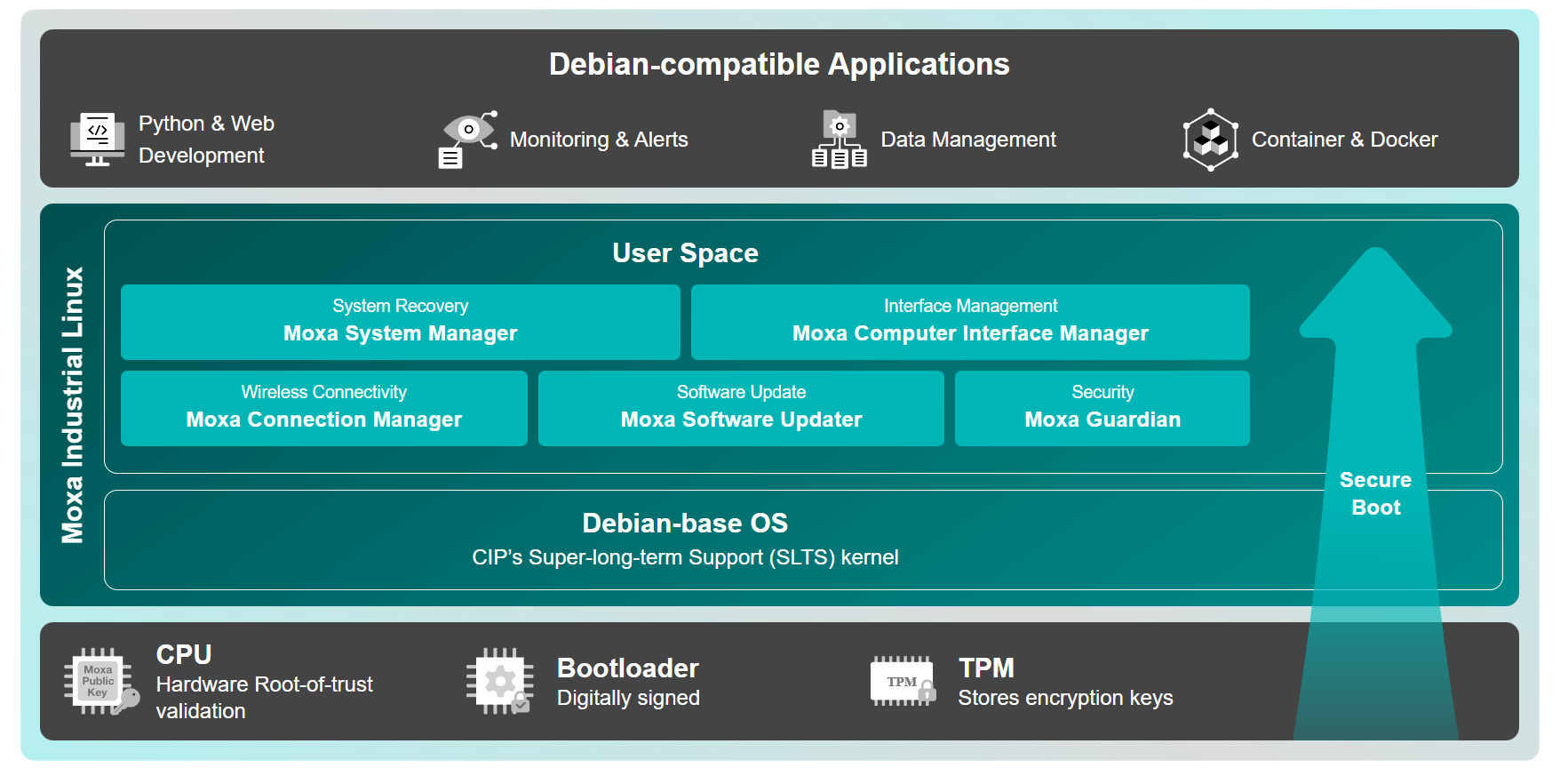Select the Moxa System Manager box

pos(400,322)
